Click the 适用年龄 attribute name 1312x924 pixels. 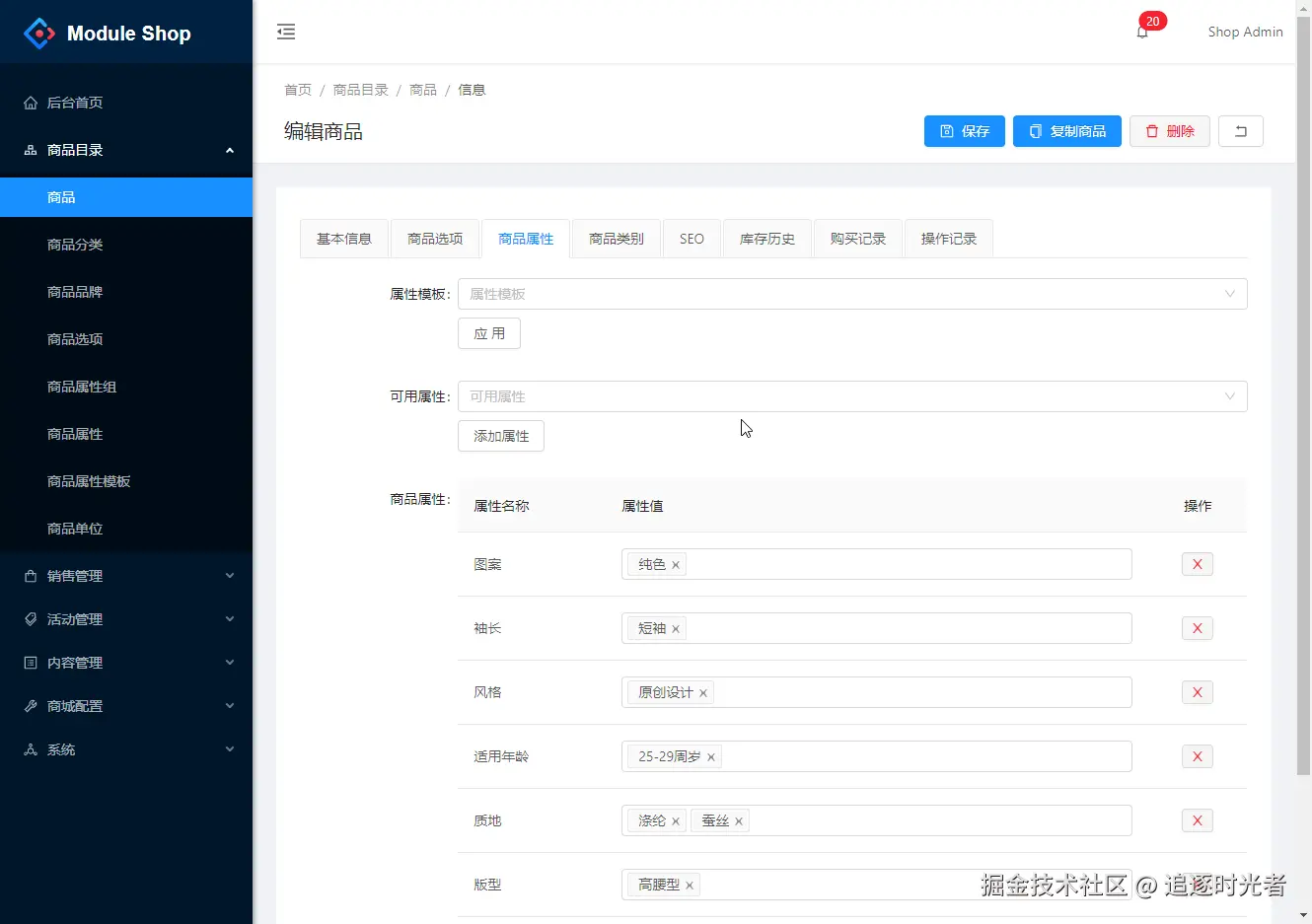(501, 756)
